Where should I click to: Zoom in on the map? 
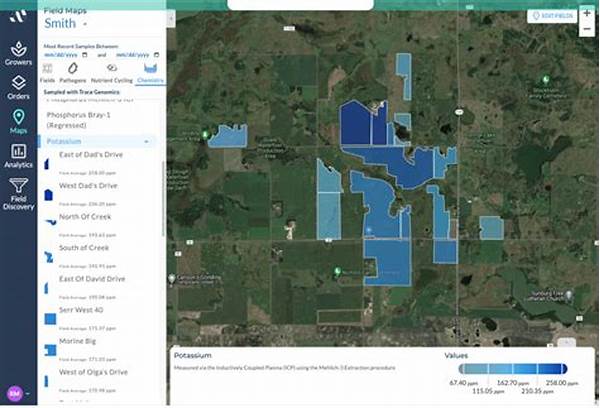[x=586, y=14]
